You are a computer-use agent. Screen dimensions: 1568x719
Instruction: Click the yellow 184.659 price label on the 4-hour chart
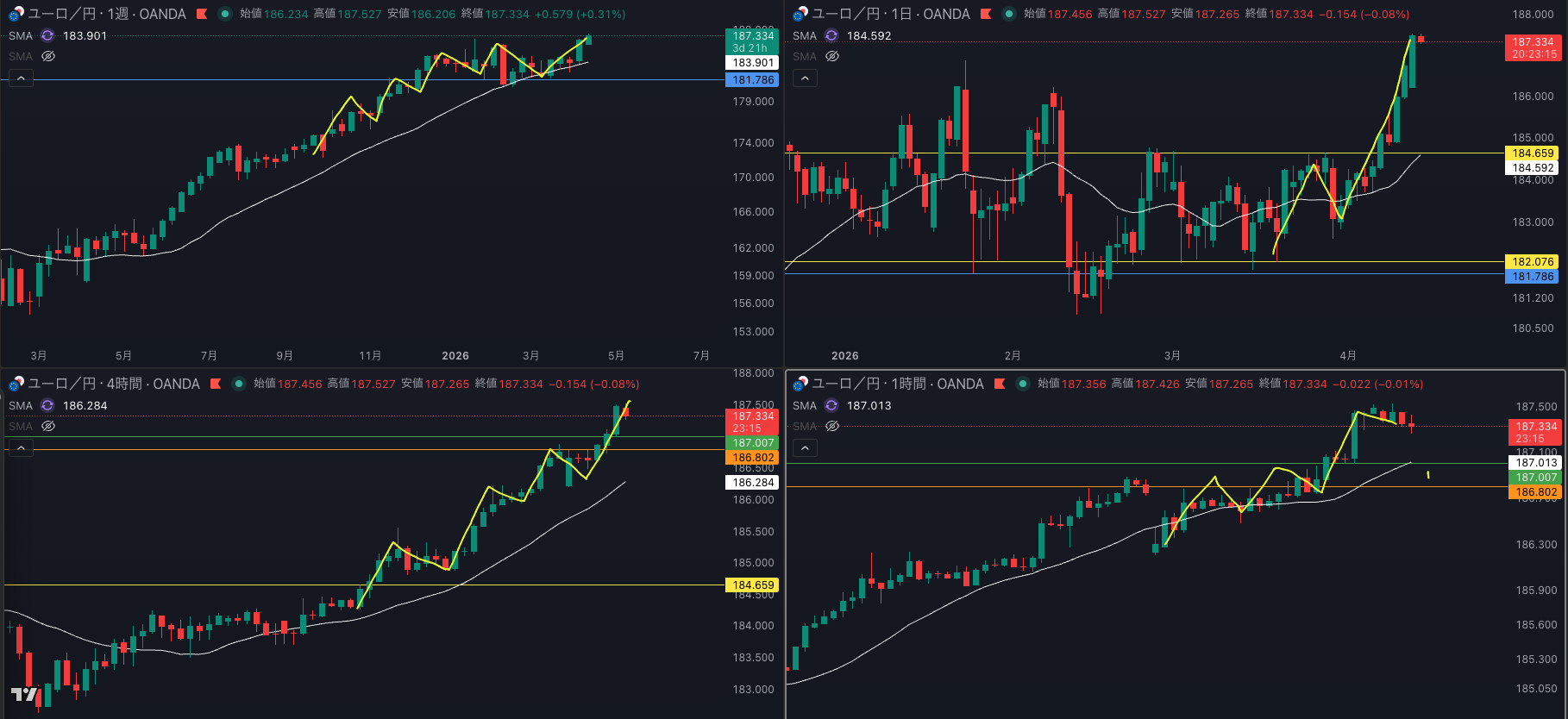(x=753, y=585)
